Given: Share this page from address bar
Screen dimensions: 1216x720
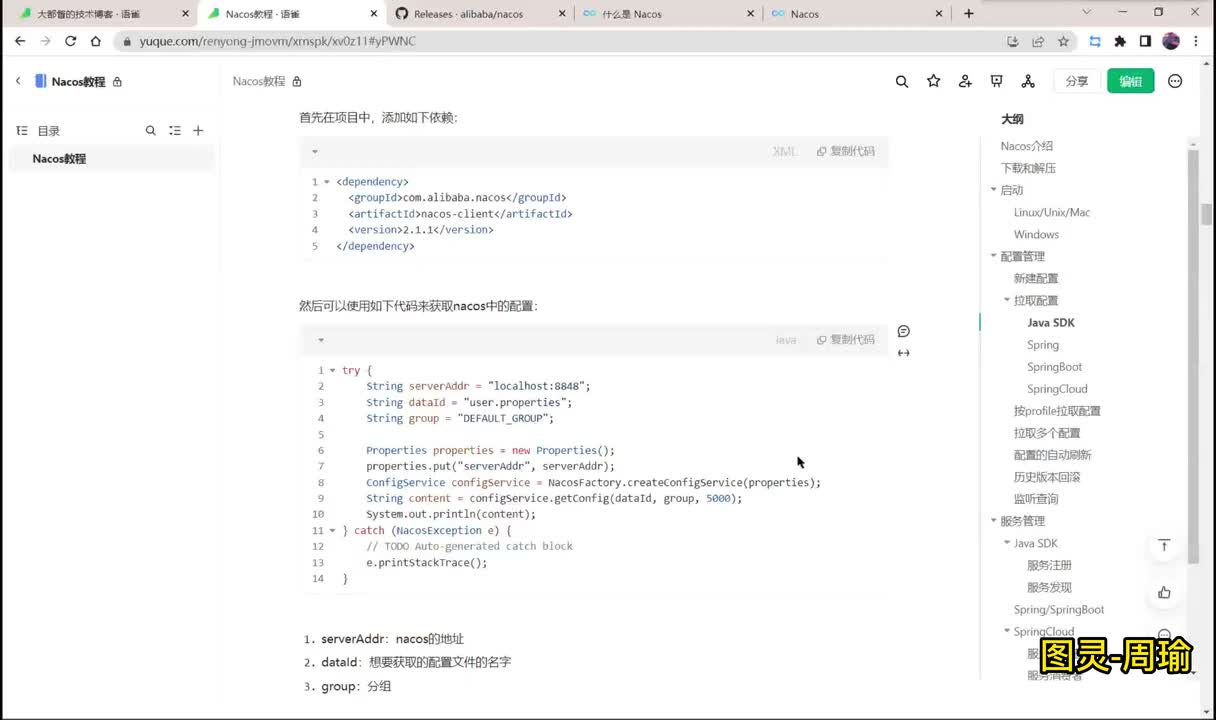Looking at the screenshot, I should (x=1038, y=41).
